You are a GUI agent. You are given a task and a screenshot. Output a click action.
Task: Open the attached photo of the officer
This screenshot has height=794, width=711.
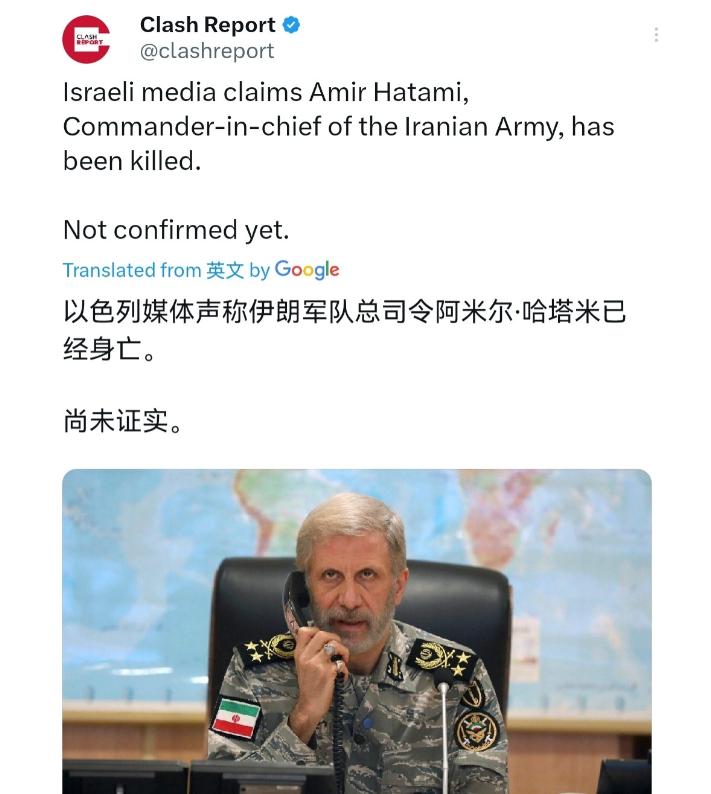point(357,631)
